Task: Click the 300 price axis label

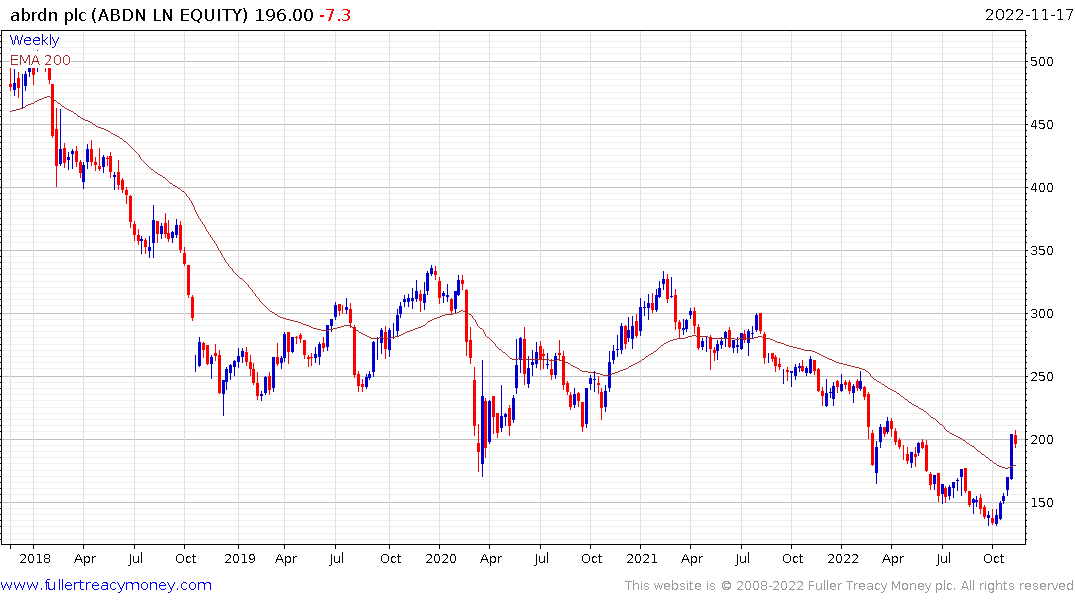Action: 1041,314
